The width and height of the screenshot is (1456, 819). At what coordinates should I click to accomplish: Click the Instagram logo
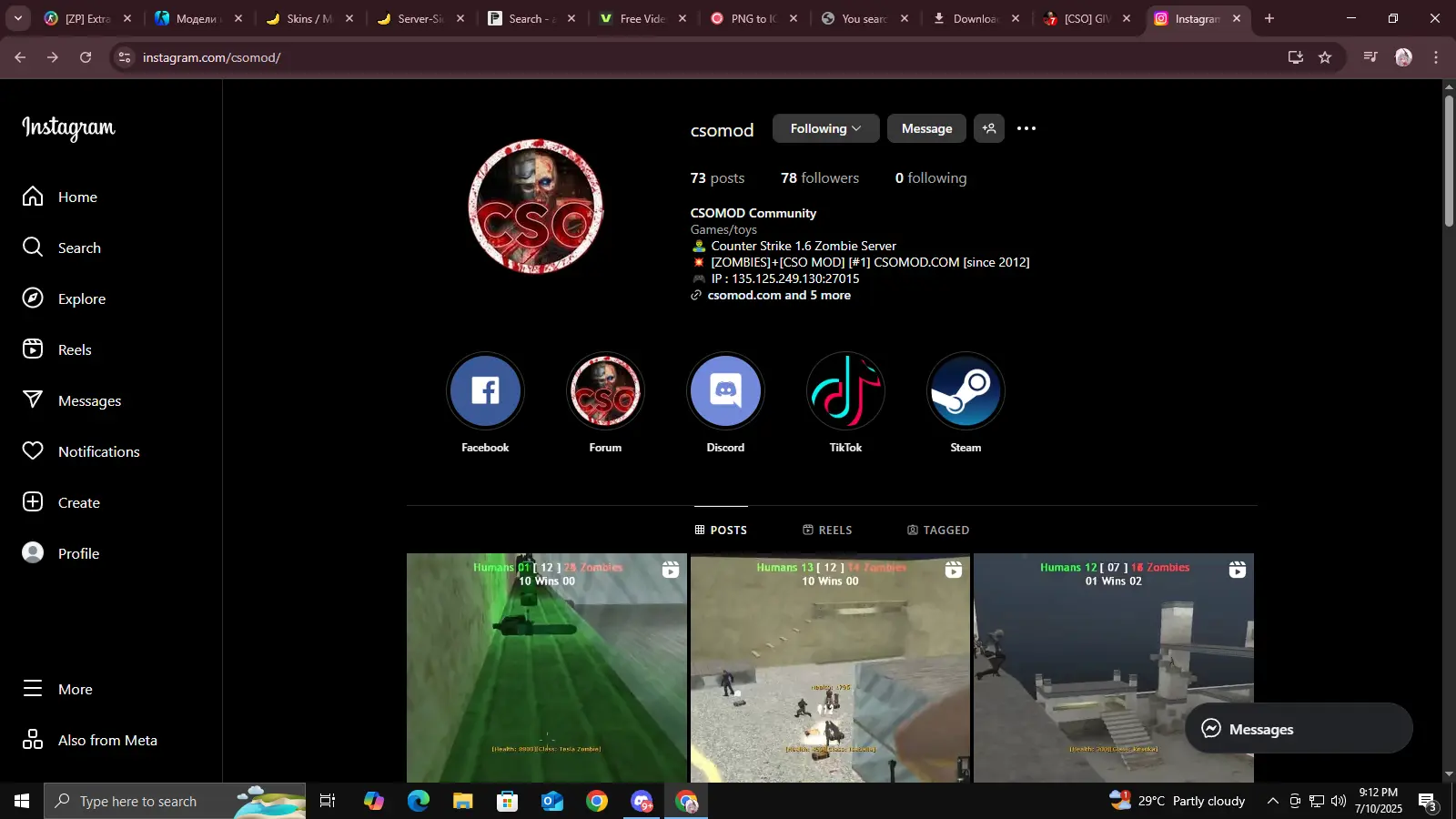coord(68,128)
